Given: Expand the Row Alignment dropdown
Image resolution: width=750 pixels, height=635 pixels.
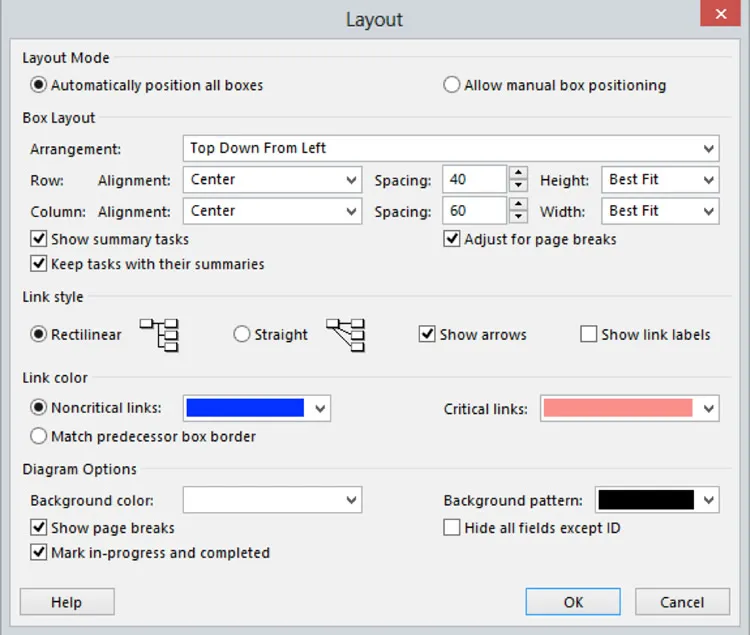Looking at the screenshot, I should point(351,181).
